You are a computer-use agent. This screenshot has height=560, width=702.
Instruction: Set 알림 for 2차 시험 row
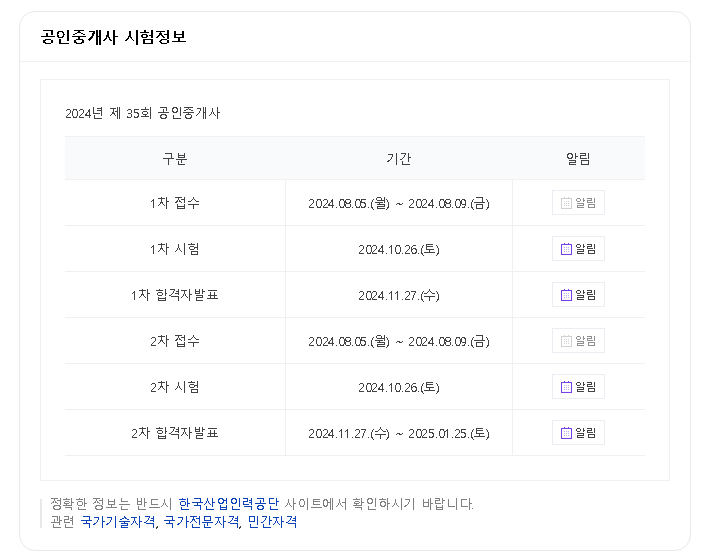point(578,387)
